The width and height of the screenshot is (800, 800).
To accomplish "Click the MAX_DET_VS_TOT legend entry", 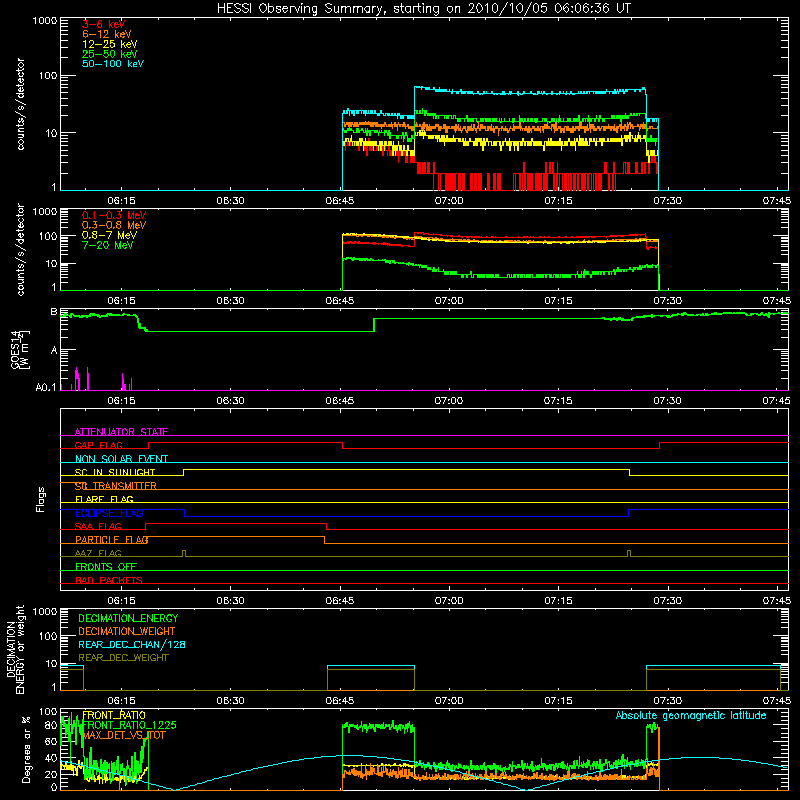I will tap(123, 735).
